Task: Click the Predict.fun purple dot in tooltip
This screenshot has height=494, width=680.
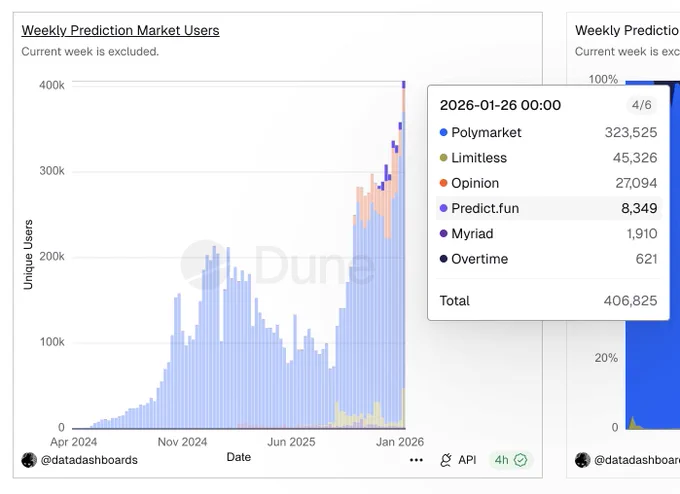Action: pyautogui.click(x=443, y=208)
